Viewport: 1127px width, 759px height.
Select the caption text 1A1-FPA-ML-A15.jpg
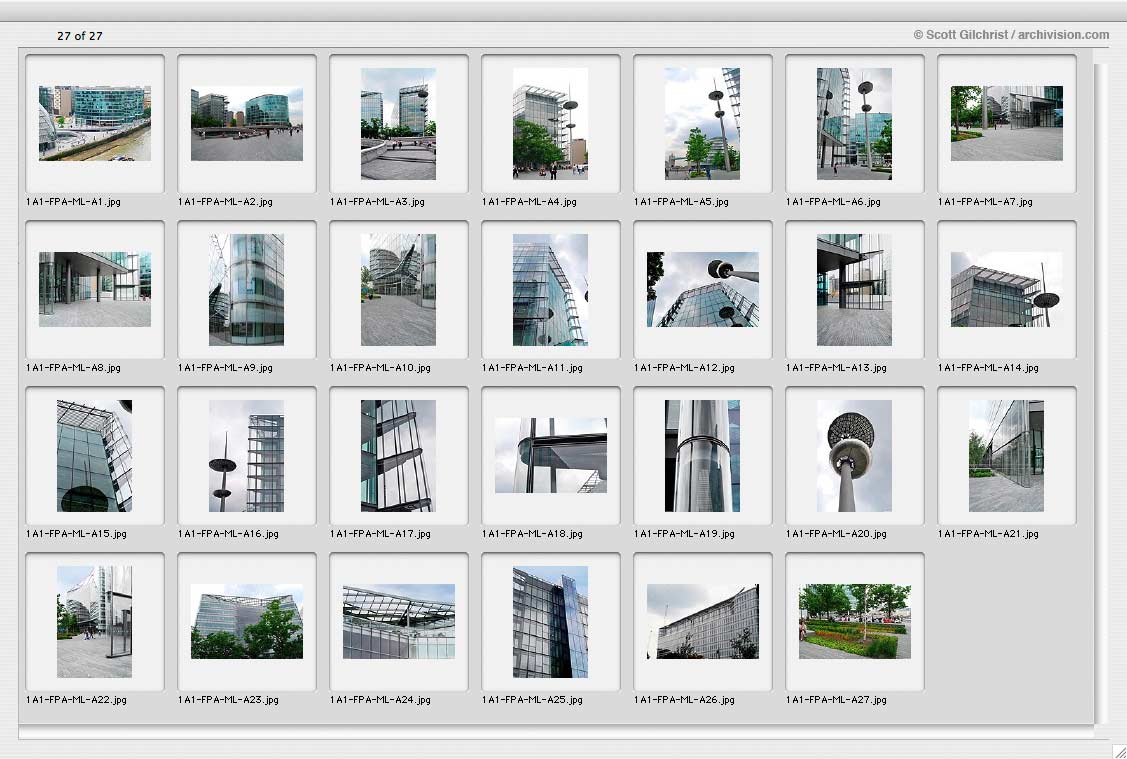tap(76, 534)
